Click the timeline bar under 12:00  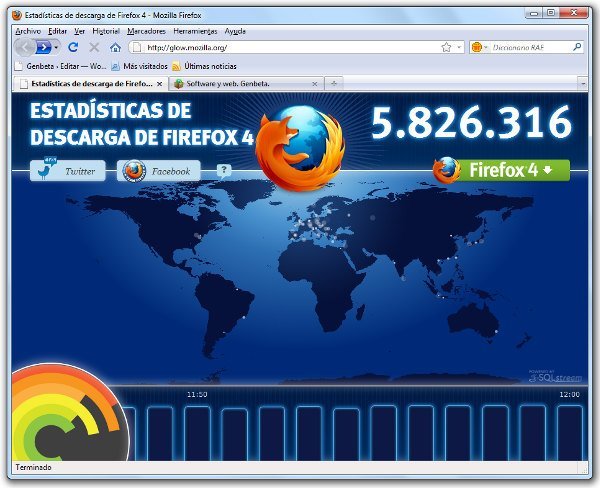tap(570, 433)
